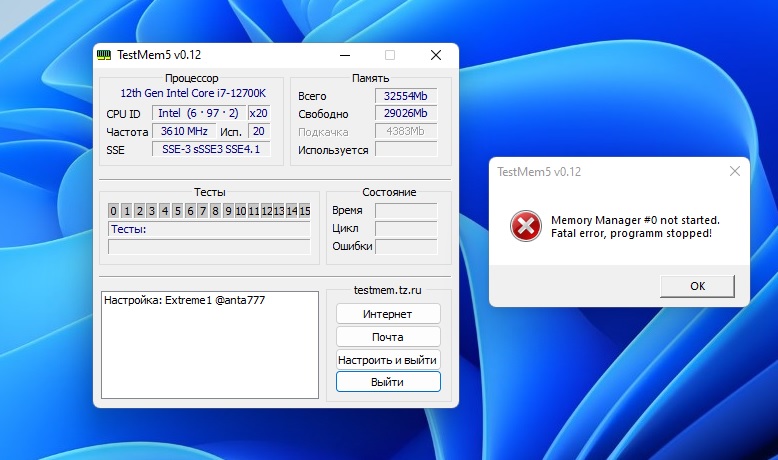Select test box number 6

click(190, 211)
